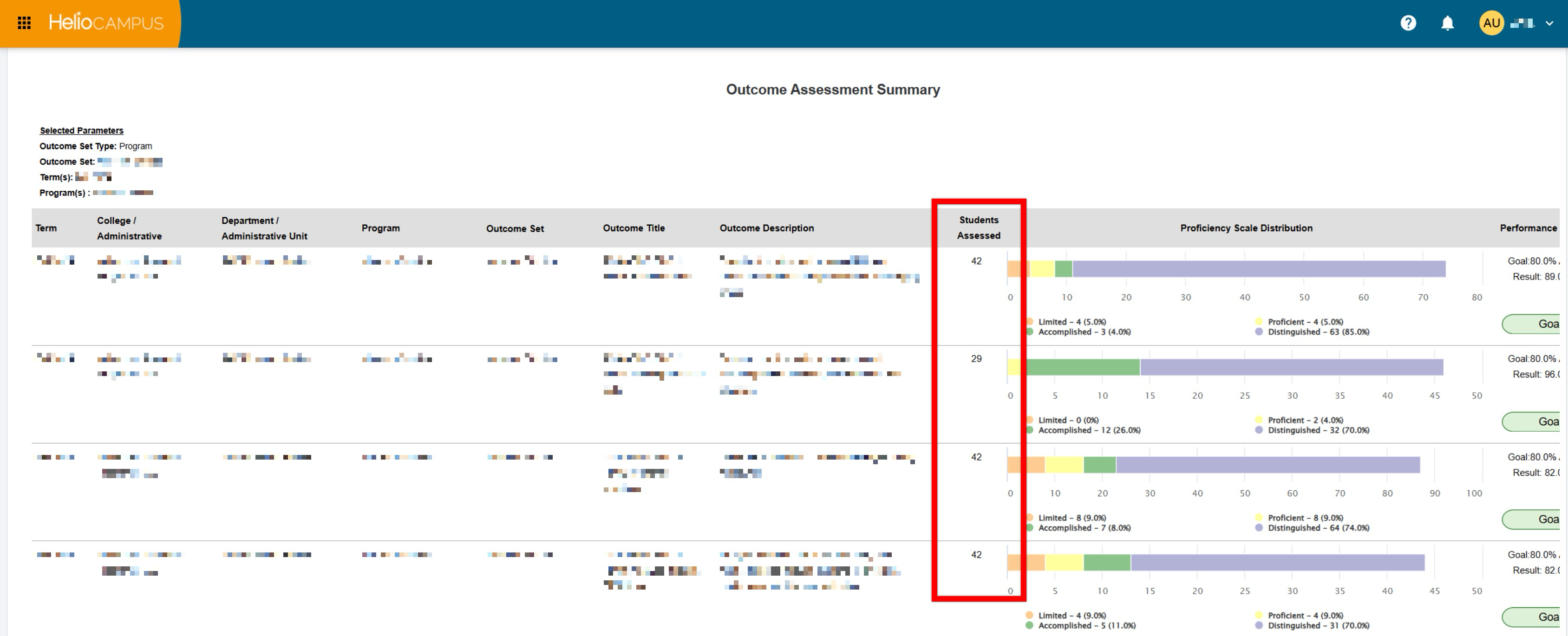Open the help question mark icon

click(1408, 23)
